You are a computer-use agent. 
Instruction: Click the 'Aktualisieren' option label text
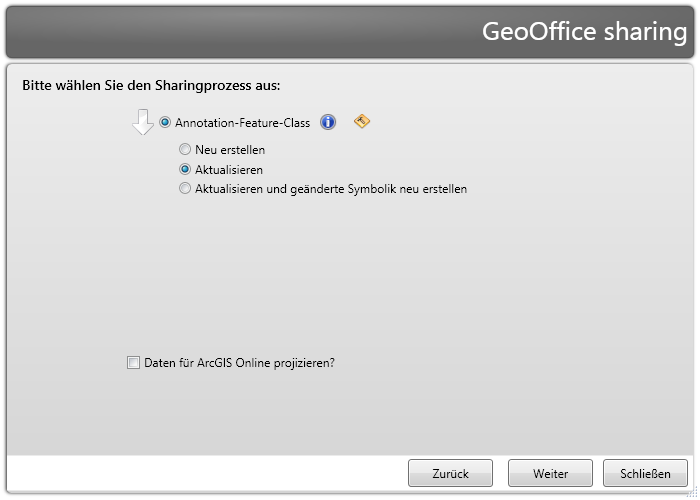point(229,170)
